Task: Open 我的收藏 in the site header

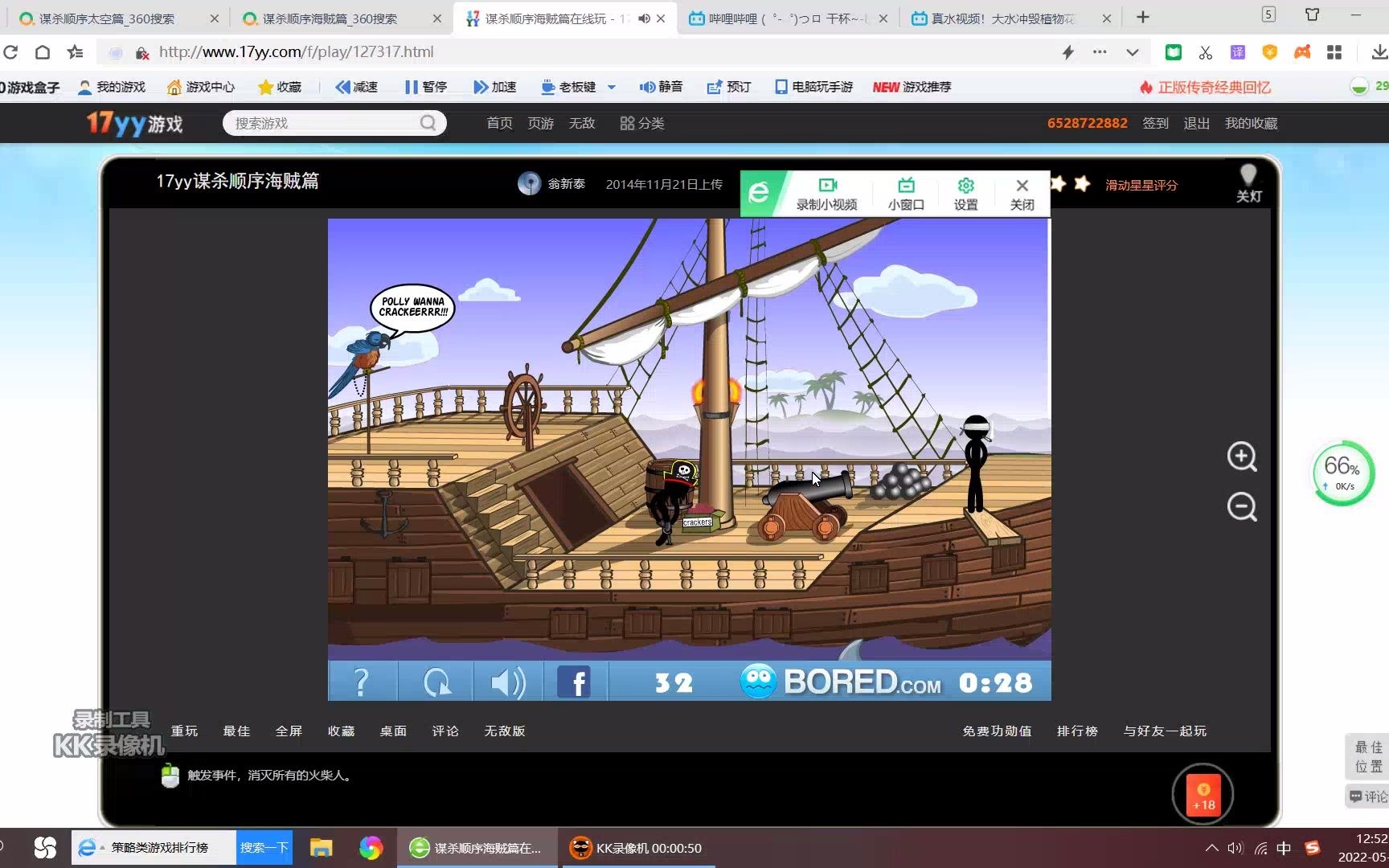Action: click(1251, 123)
